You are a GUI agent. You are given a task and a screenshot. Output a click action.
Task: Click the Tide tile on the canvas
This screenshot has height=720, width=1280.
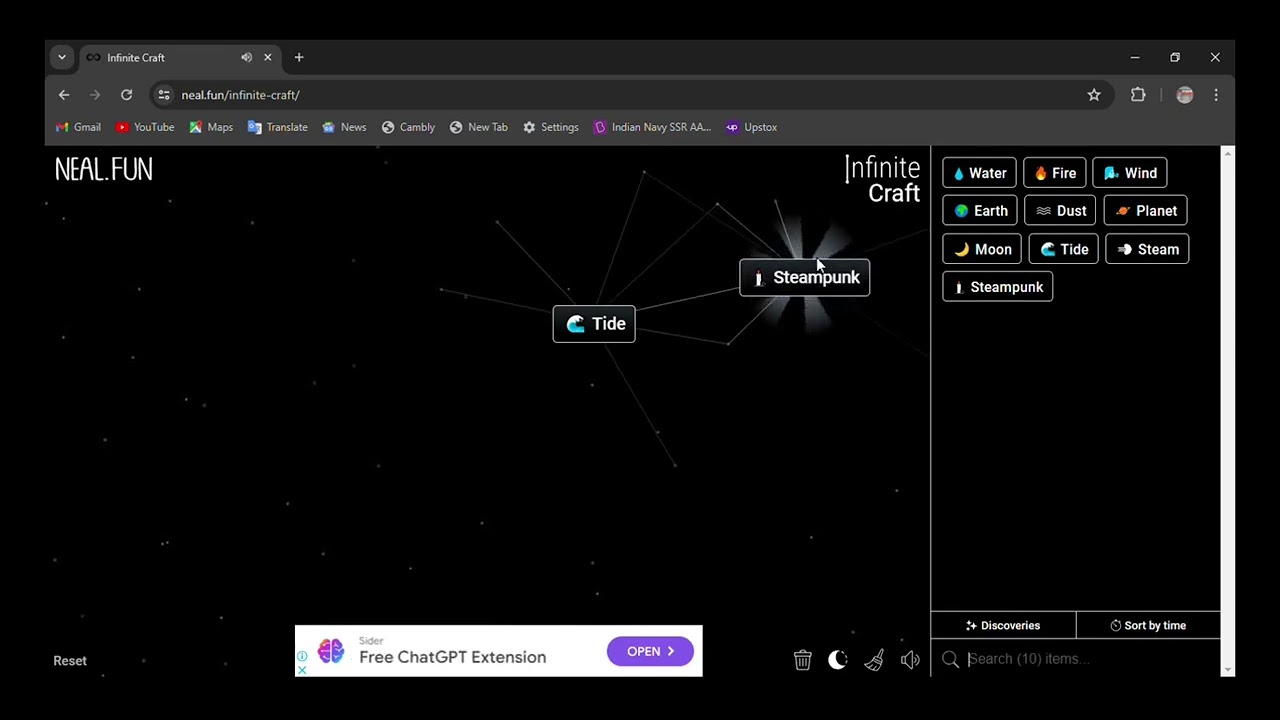[x=594, y=324]
